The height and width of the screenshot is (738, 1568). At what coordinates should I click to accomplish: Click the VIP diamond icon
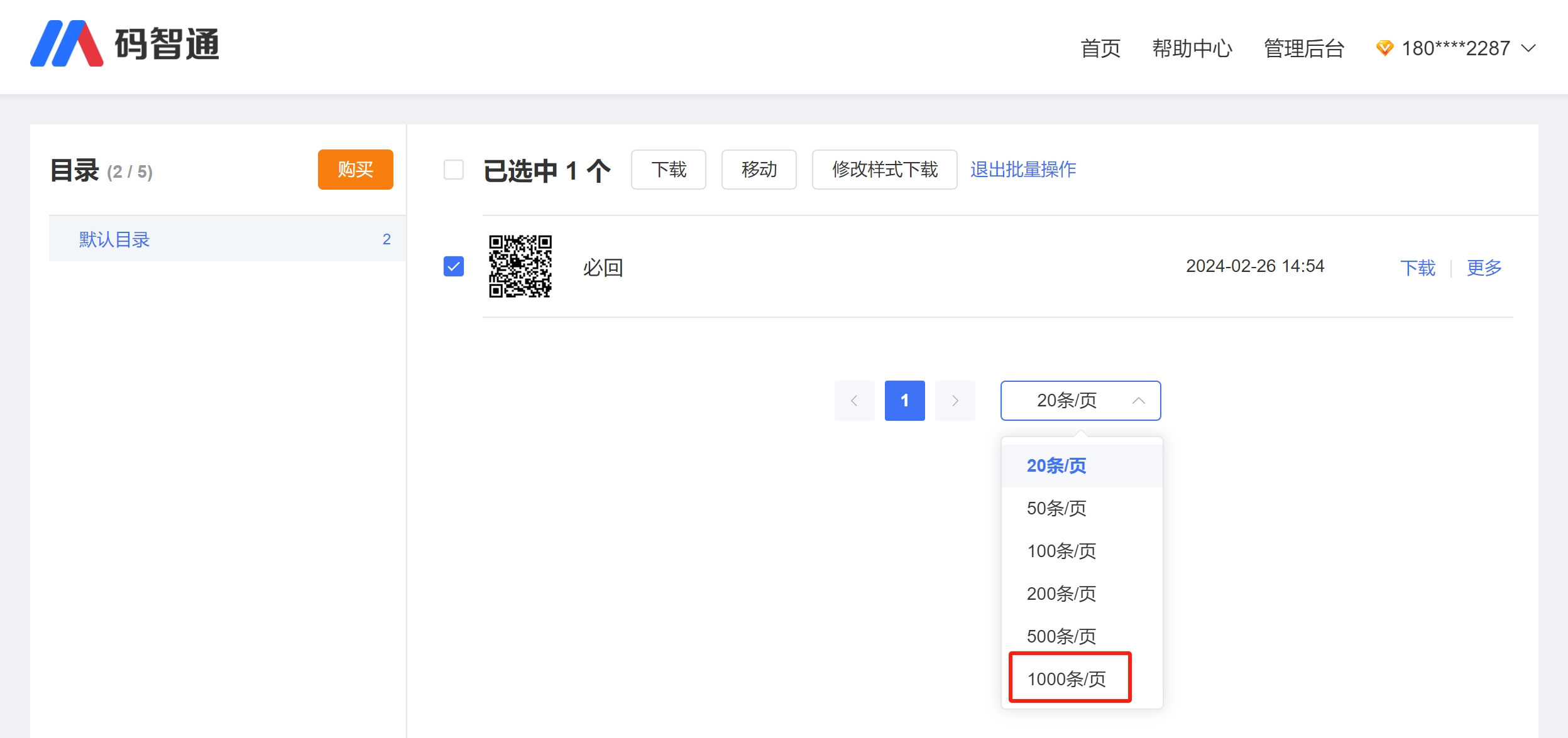(x=1384, y=48)
